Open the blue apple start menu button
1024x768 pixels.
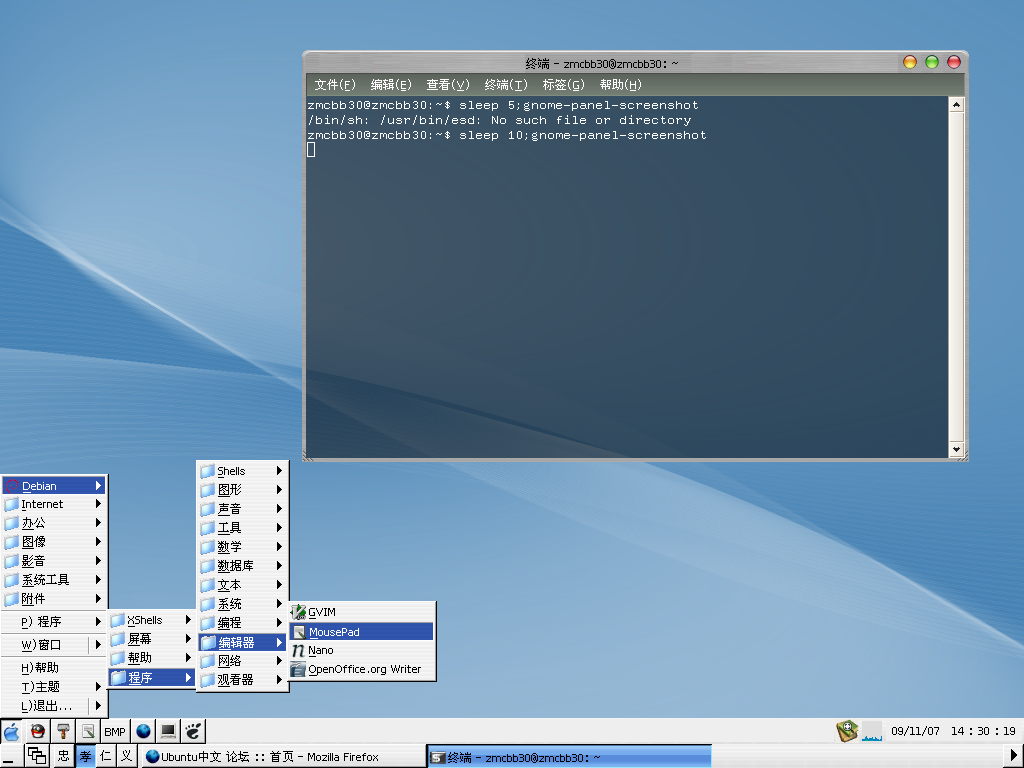(12, 731)
